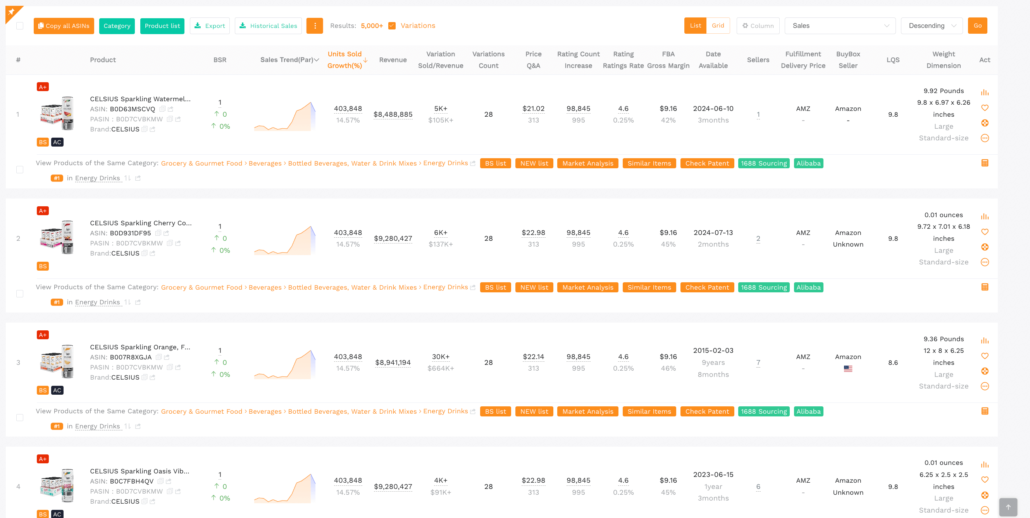Image resolution: width=1030 pixels, height=518 pixels.
Task: Expand the Sales Trend(Par) column dropdown
Action: [317, 60]
